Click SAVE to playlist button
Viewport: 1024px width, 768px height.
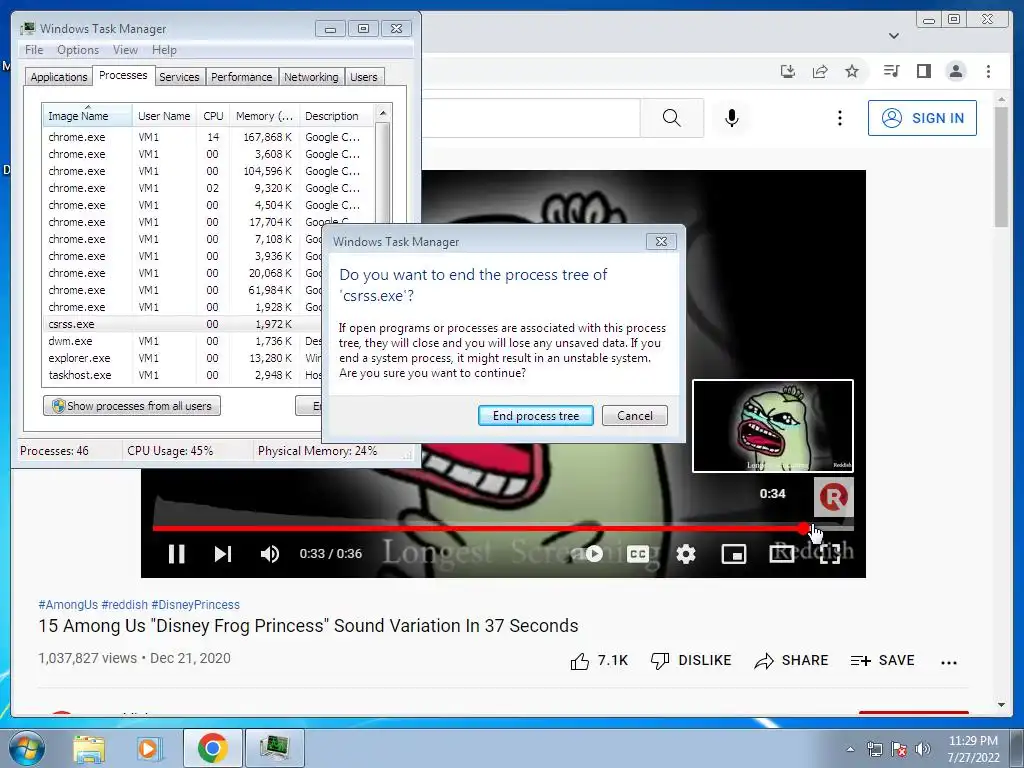point(882,661)
